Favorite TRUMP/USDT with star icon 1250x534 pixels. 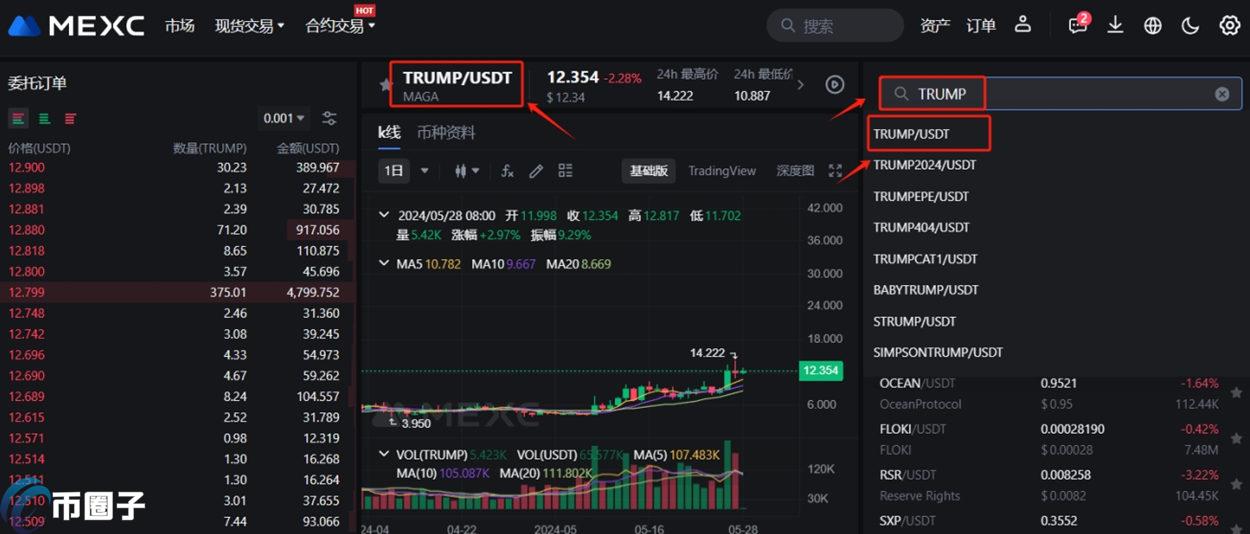point(385,86)
